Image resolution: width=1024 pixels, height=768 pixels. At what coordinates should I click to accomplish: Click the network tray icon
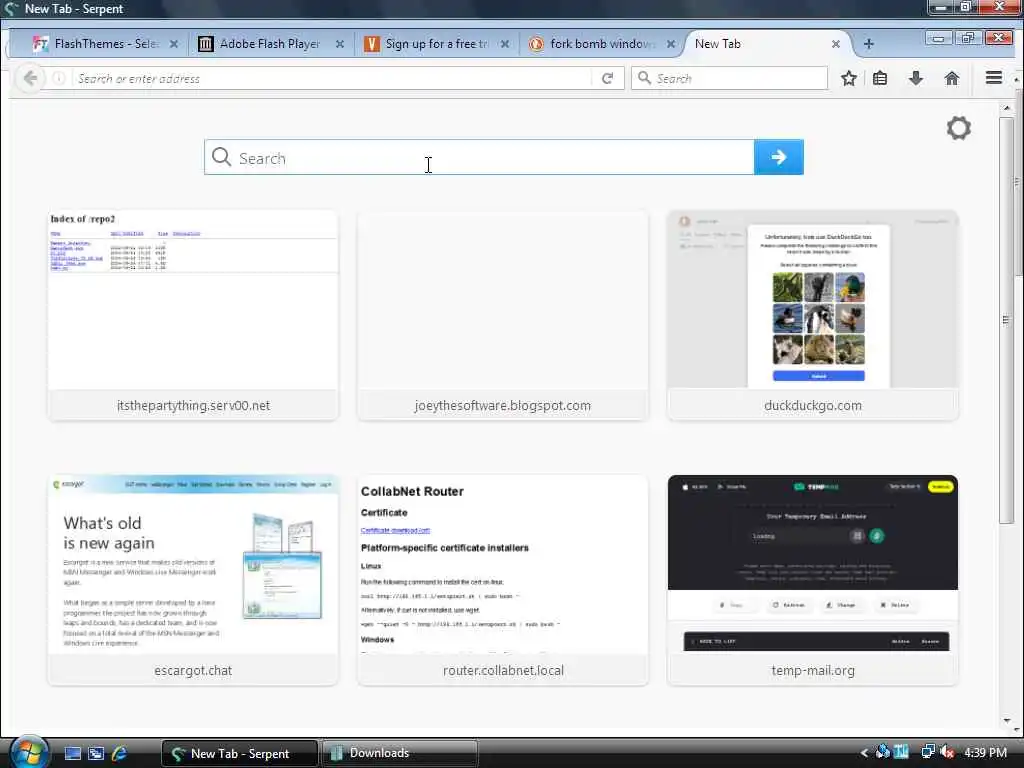(x=927, y=752)
